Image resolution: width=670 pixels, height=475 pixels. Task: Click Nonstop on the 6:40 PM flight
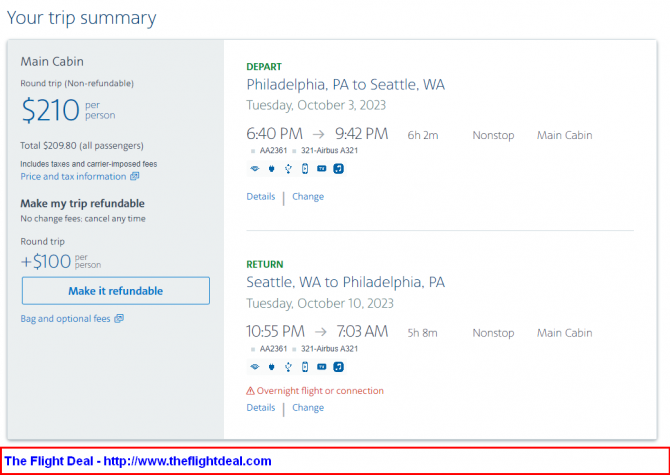494,135
